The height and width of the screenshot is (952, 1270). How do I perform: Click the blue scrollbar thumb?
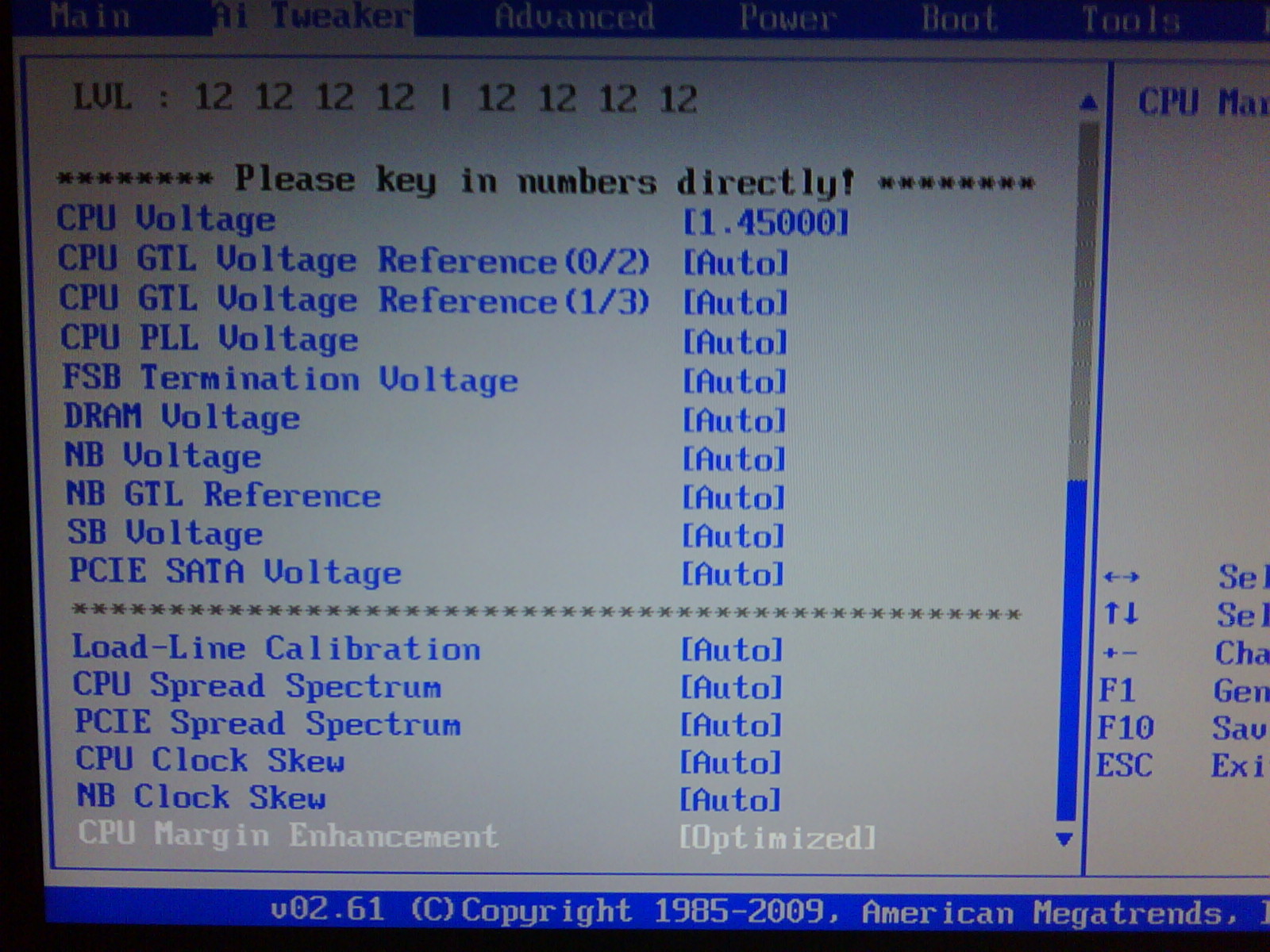tap(1072, 651)
